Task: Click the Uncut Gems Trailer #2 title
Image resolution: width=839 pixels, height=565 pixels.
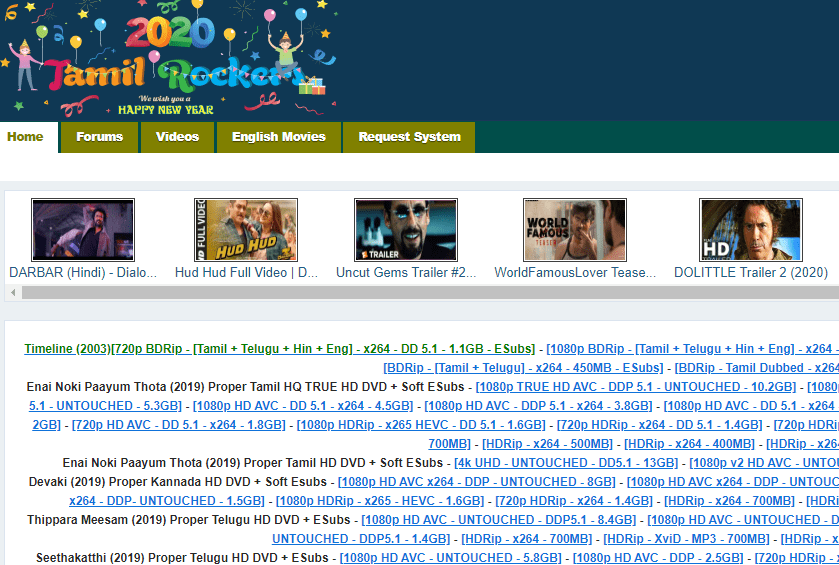Action: tap(406, 272)
